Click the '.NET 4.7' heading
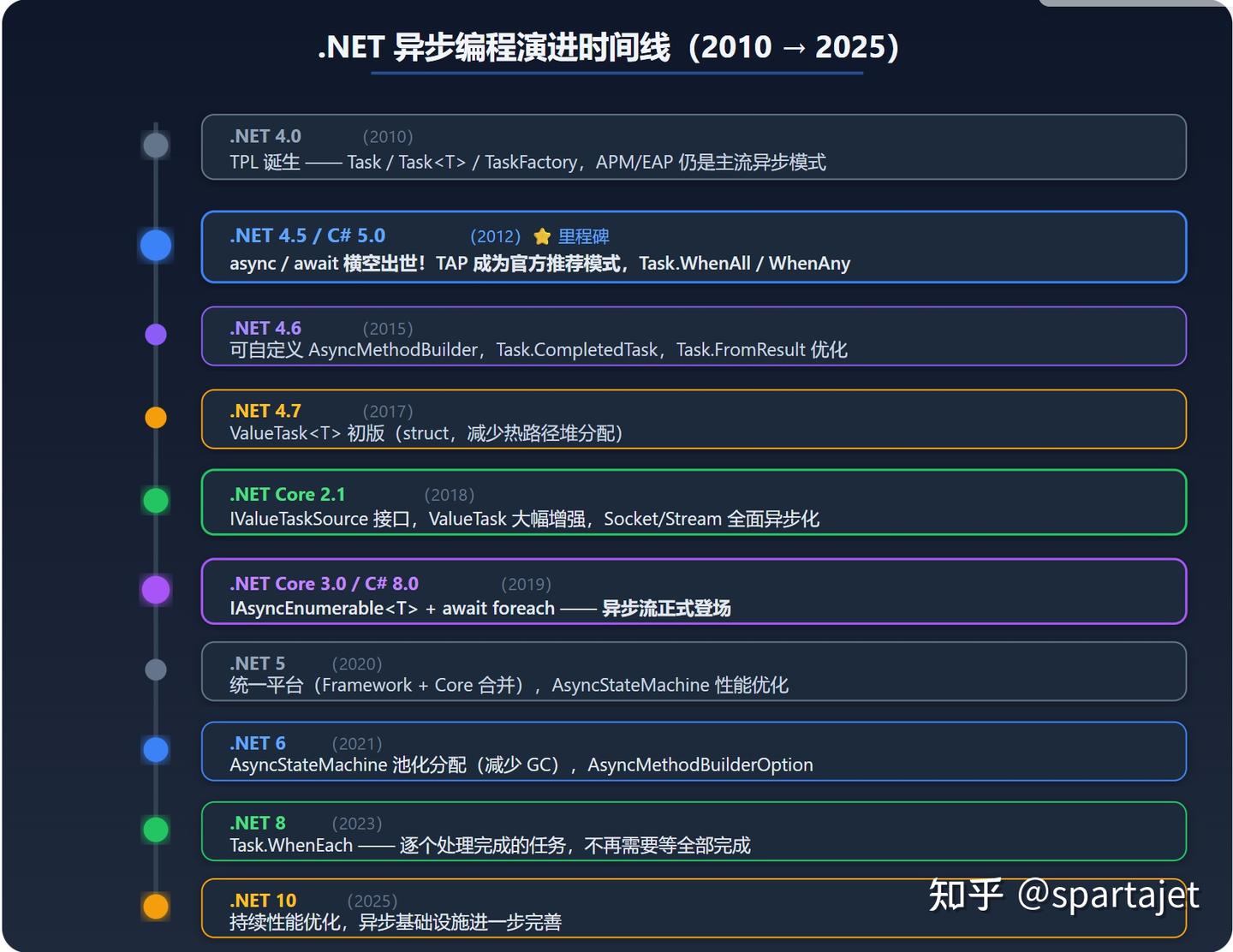This screenshot has height=952, width=1233. coord(265,411)
